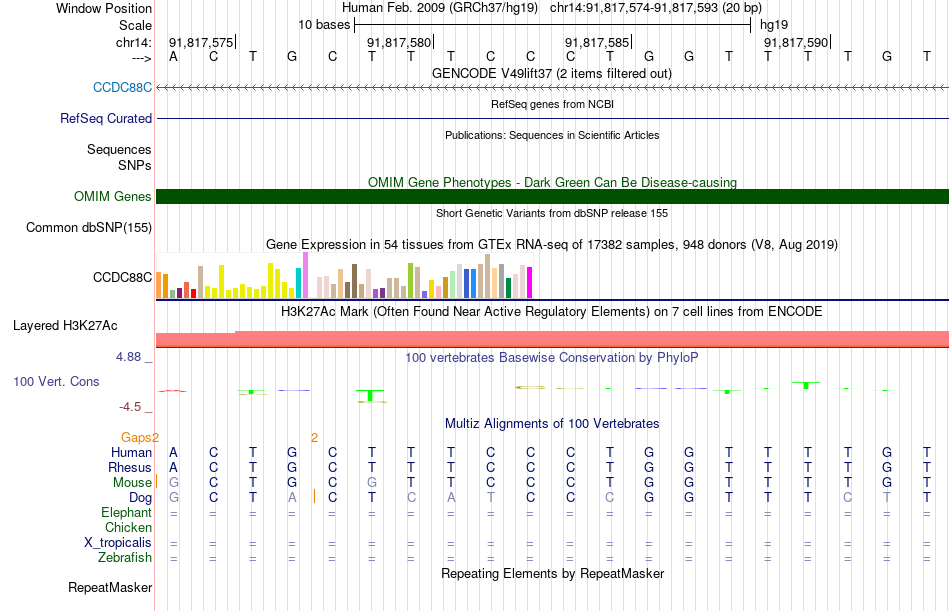Click the -4.5 conservation scale minimum

(x=130, y=406)
